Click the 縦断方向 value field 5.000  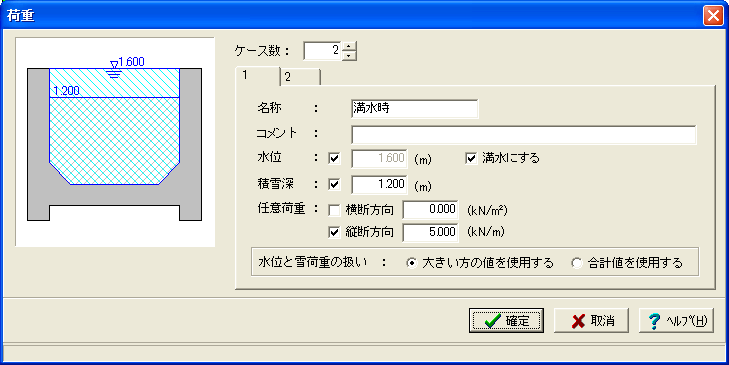point(431,232)
